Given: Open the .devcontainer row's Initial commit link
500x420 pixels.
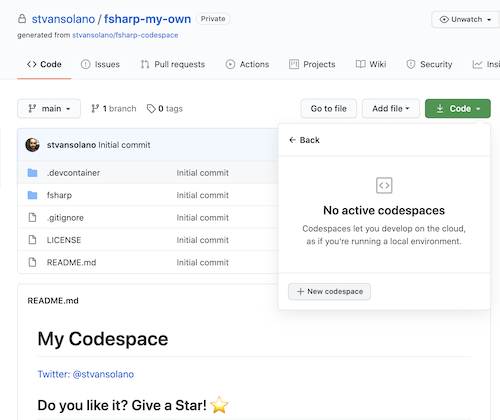Looking at the screenshot, I should [x=203, y=173].
